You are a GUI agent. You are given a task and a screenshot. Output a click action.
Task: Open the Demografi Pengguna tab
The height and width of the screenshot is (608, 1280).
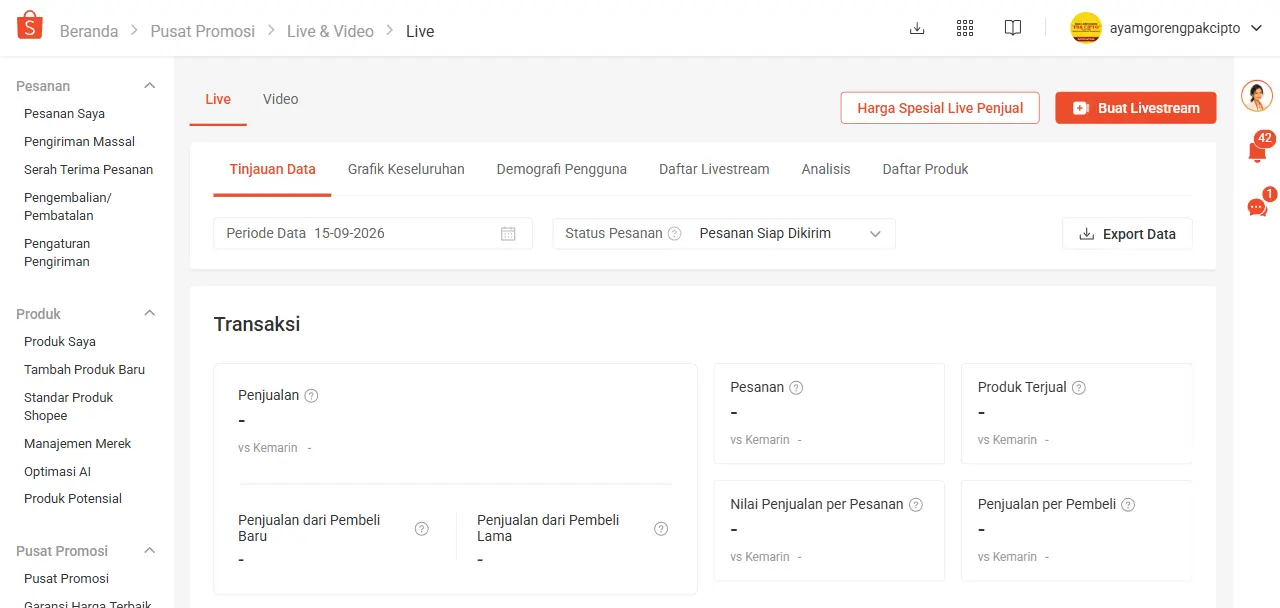point(562,170)
